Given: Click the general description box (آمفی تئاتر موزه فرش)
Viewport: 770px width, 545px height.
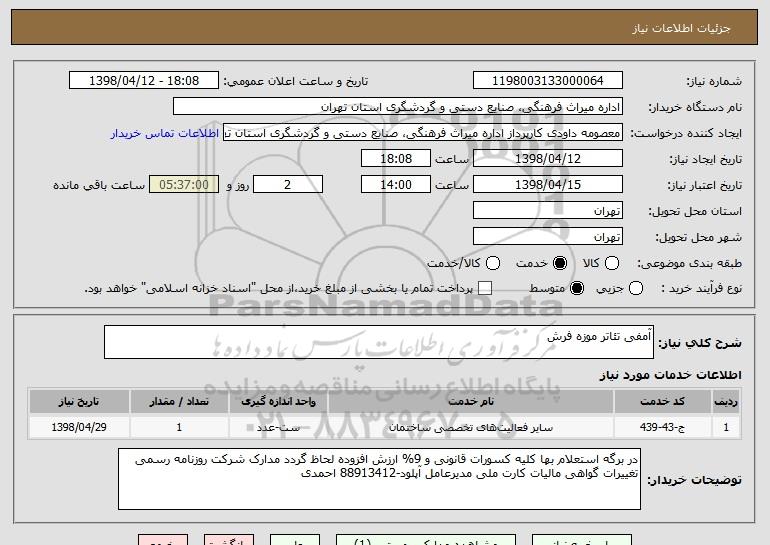Looking at the screenshot, I should pyautogui.click(x=379, y=342).
